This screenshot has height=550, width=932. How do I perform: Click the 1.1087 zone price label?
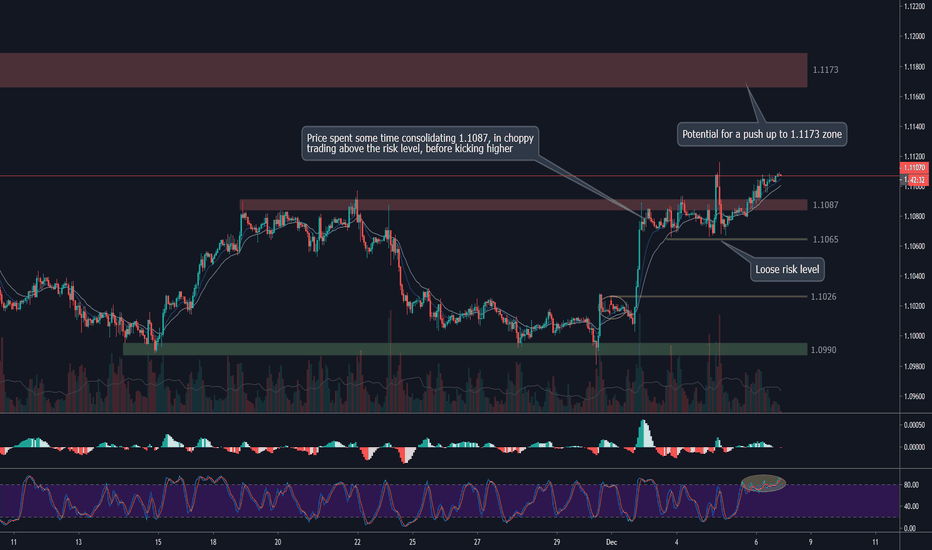(x=825, y=205)
